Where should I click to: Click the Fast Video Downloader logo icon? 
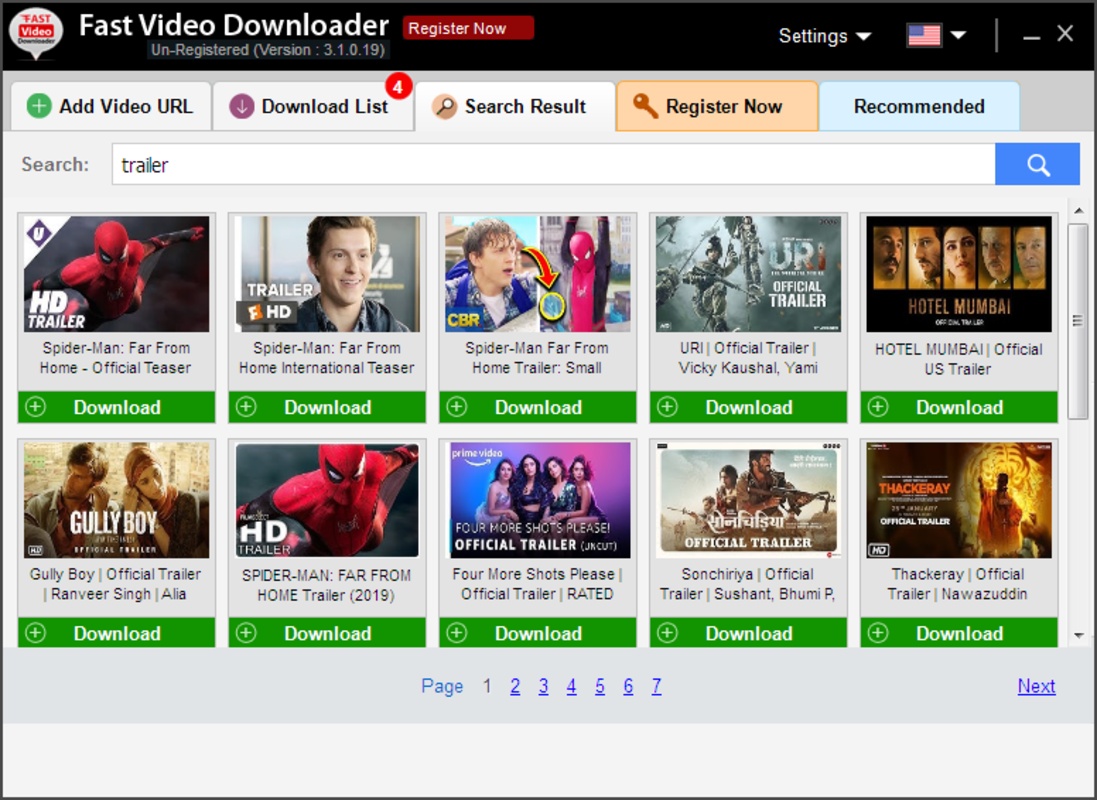coord(36,35)
